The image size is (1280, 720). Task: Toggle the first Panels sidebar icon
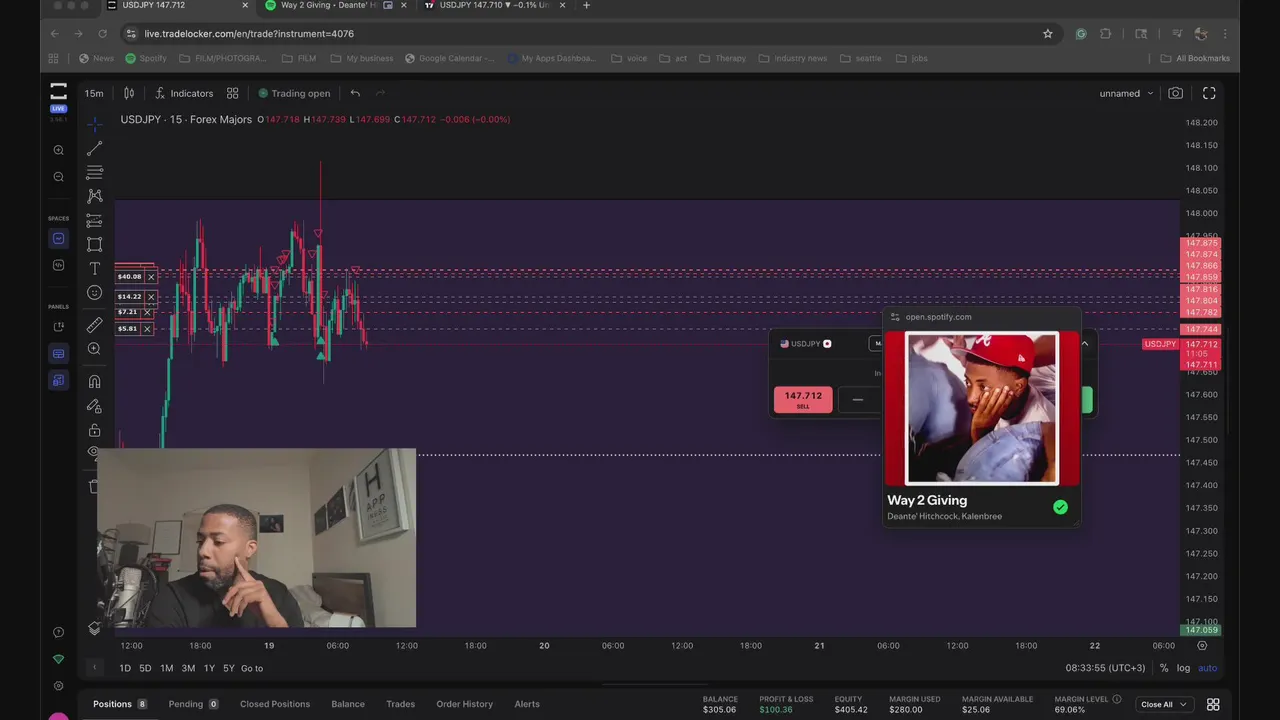[58, 326]
